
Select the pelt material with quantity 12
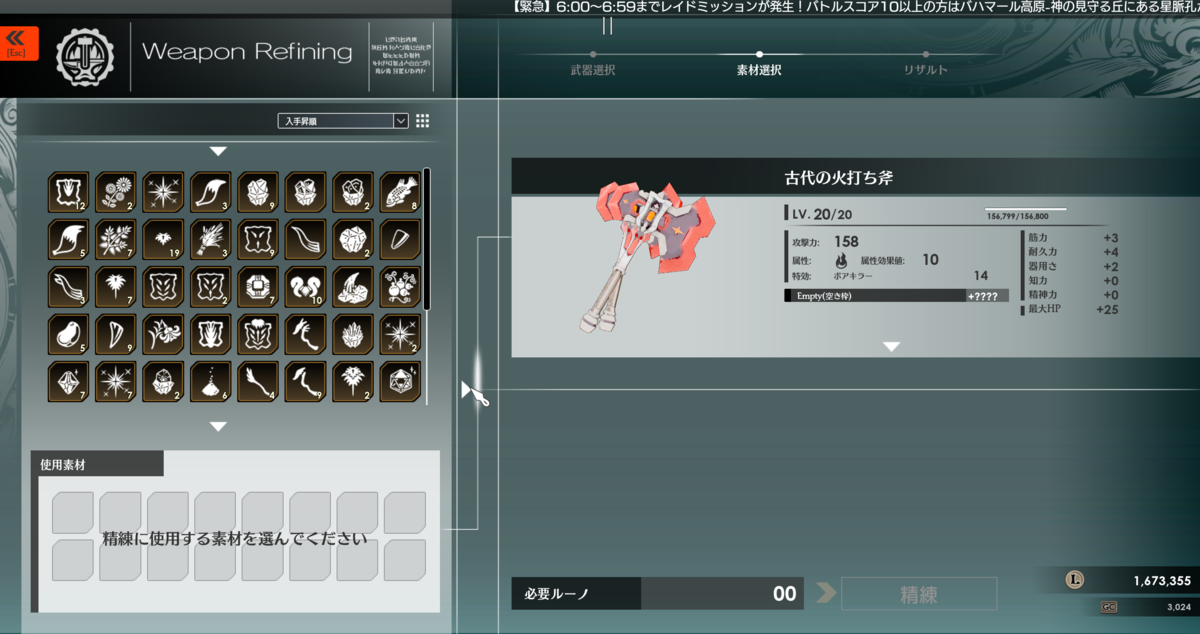click(68, 192)
